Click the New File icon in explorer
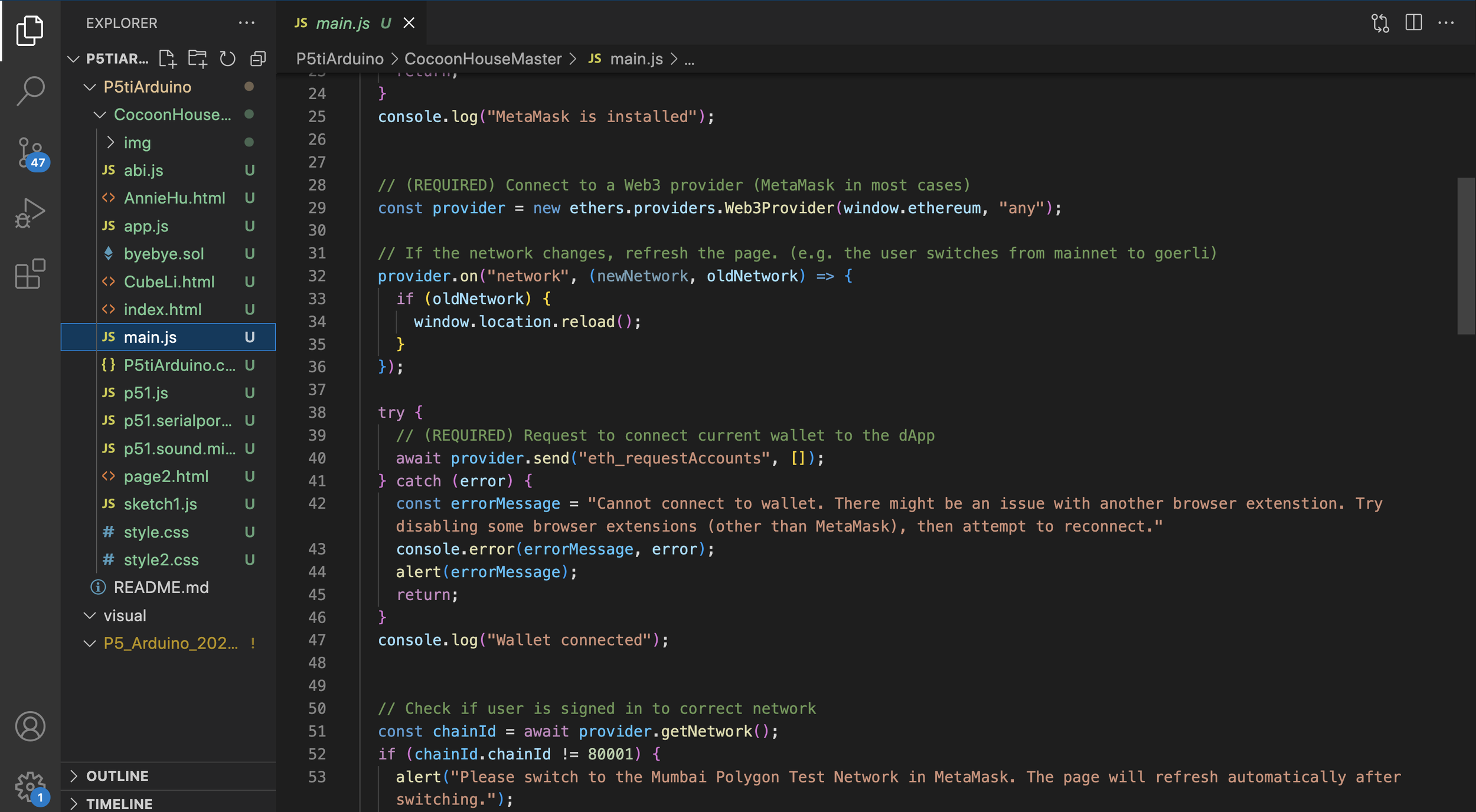This screenshot has height=812, width=1476. point(168,58)
